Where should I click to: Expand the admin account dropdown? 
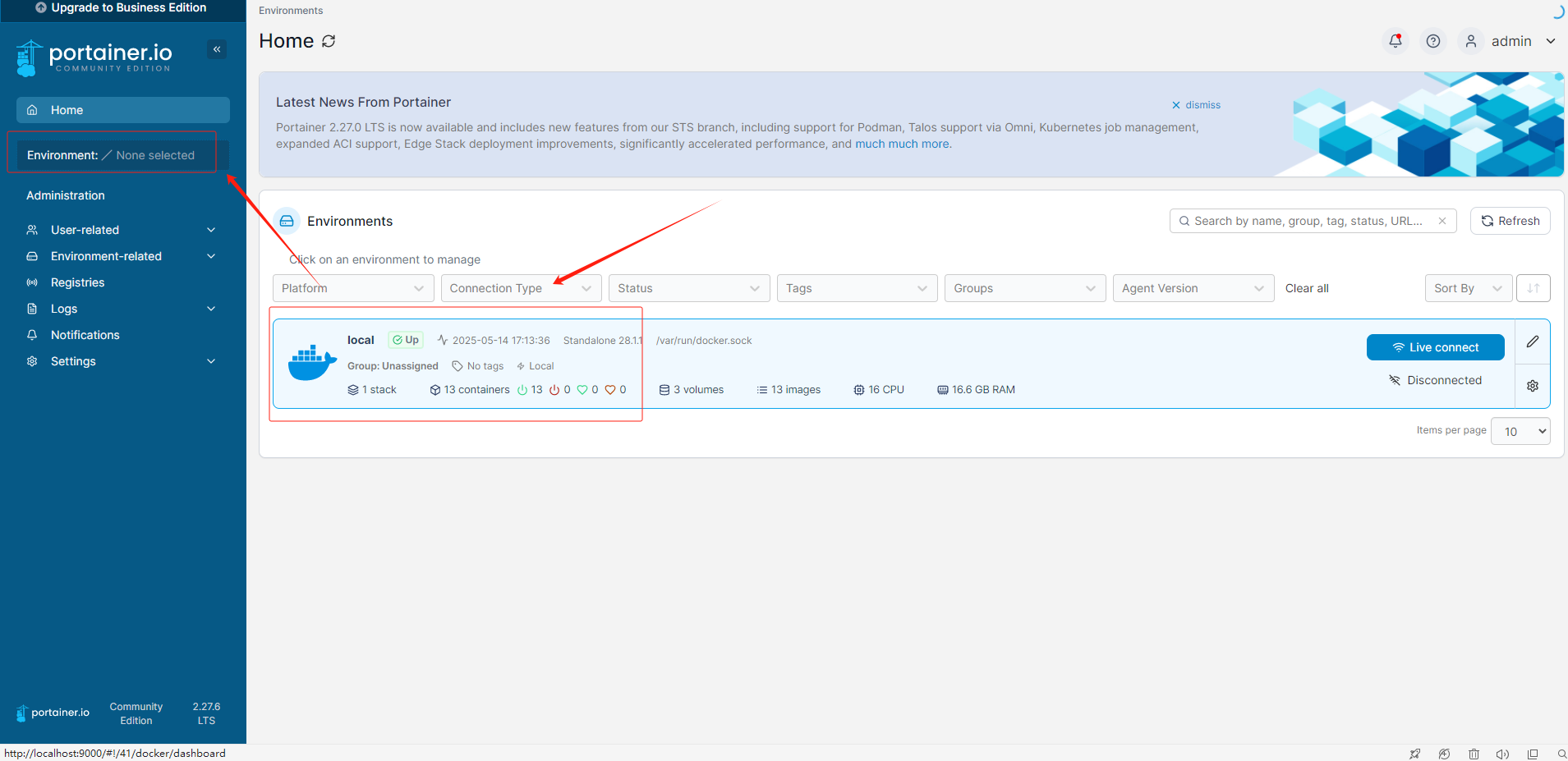click(1551, 41)
